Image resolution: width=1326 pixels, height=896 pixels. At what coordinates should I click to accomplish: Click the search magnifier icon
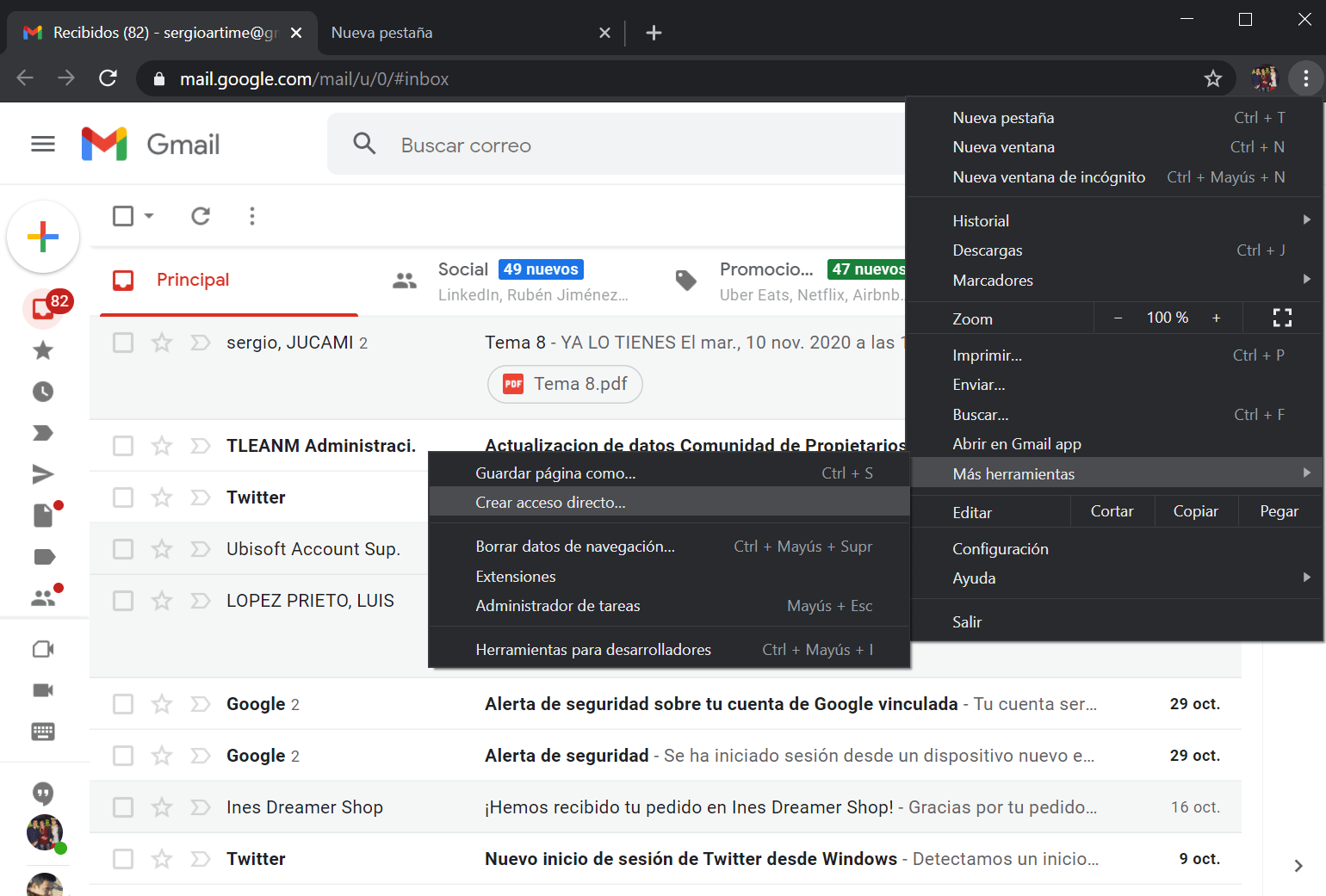(365, 144)
